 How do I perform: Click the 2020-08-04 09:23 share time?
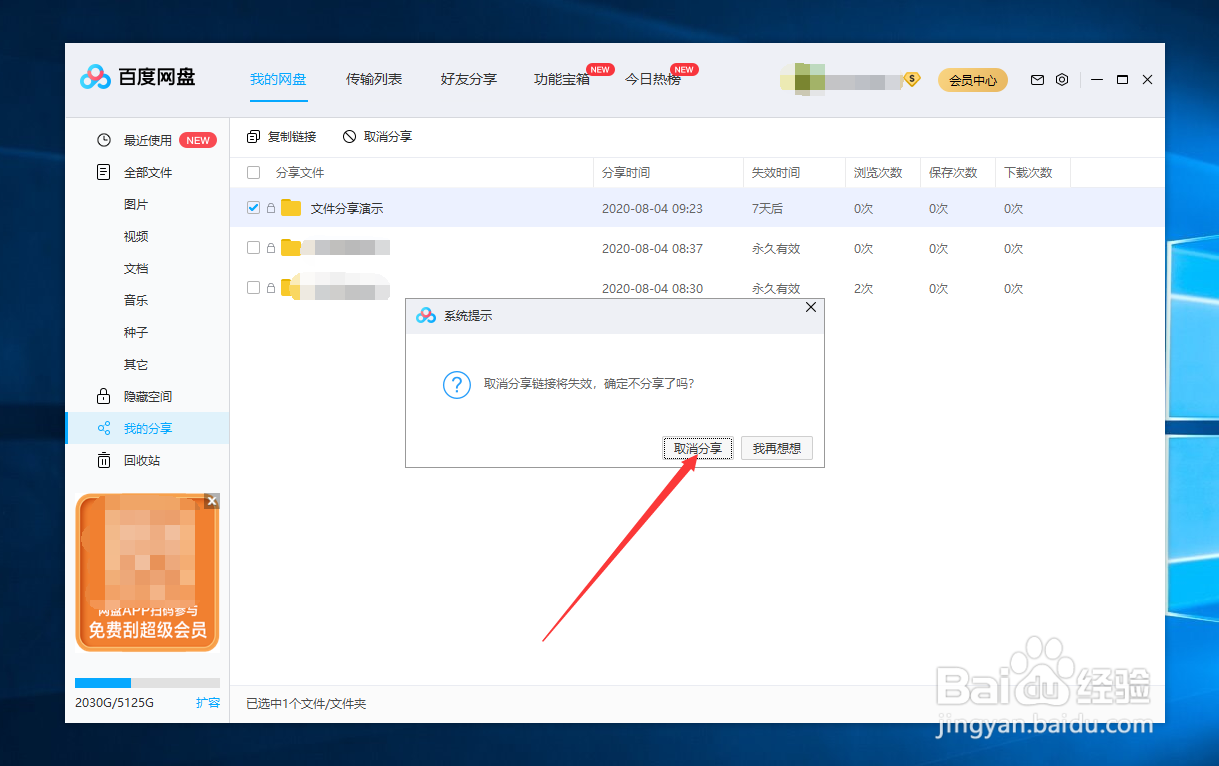(x=652, y=208)
